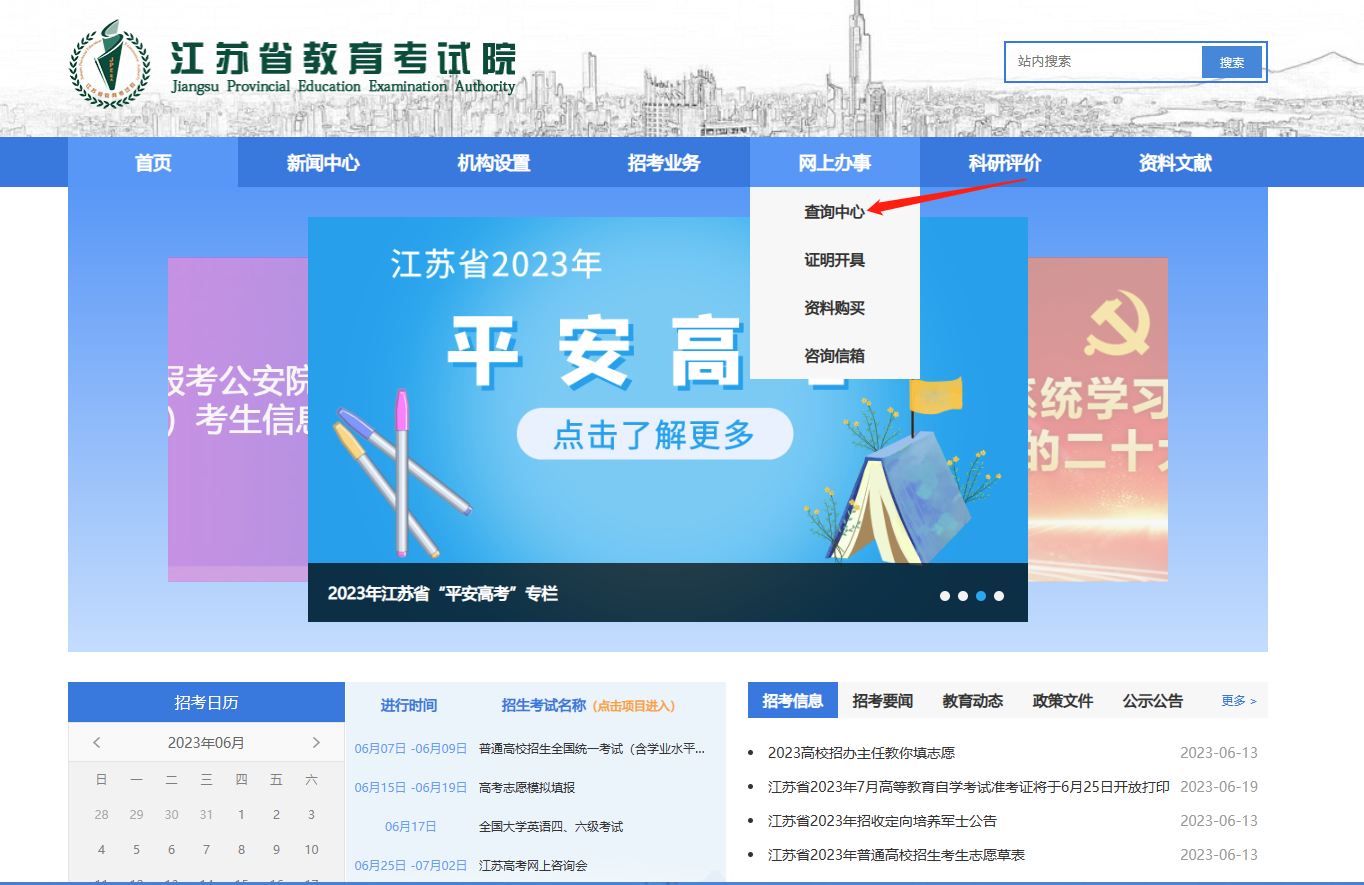Image resolution: width=1364 pixels, height=885 pixels.
Task: Open news about 7月自学考试准考证打印
Action: pos(969,787)
